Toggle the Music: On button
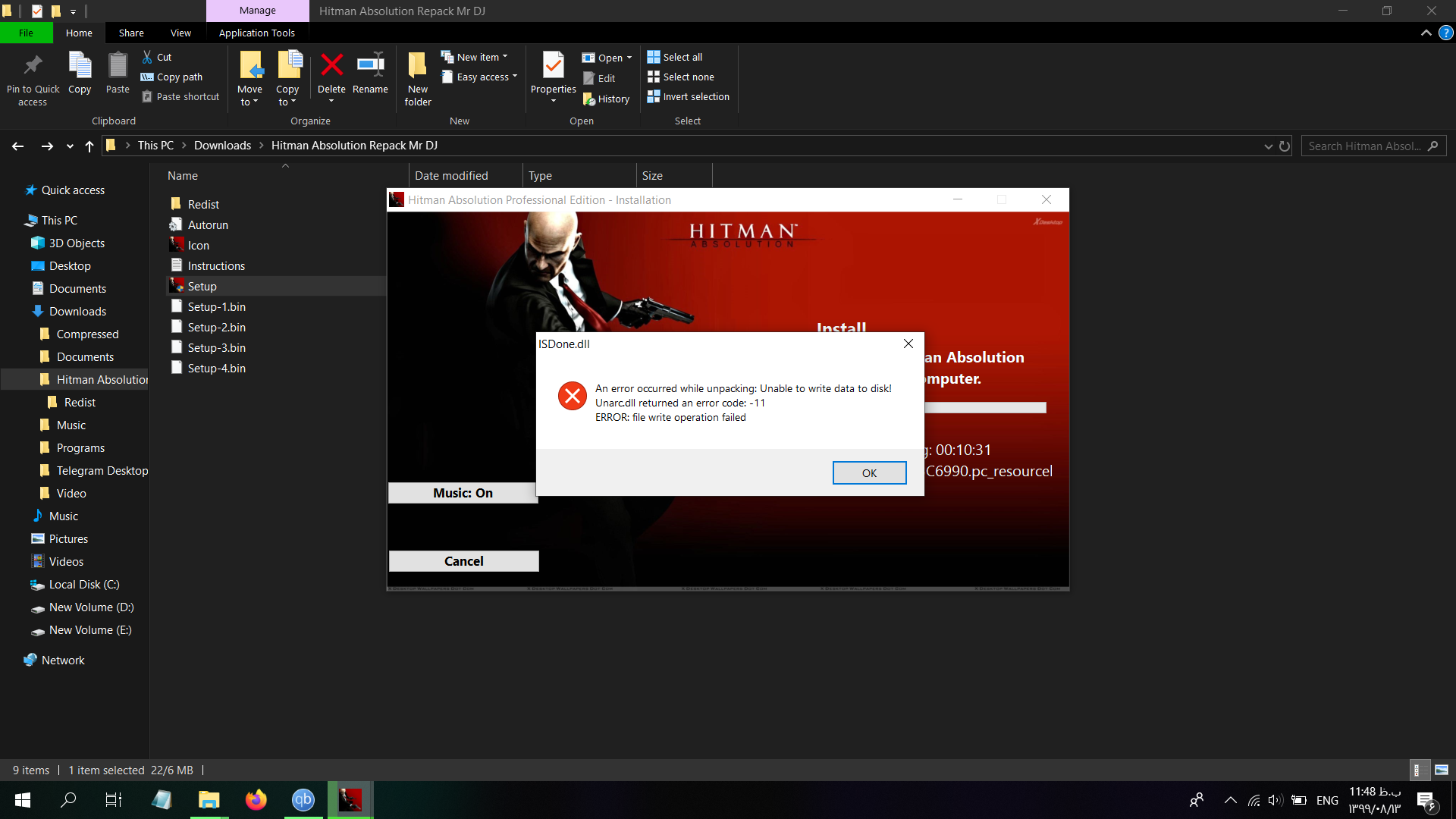 (463, 493)
